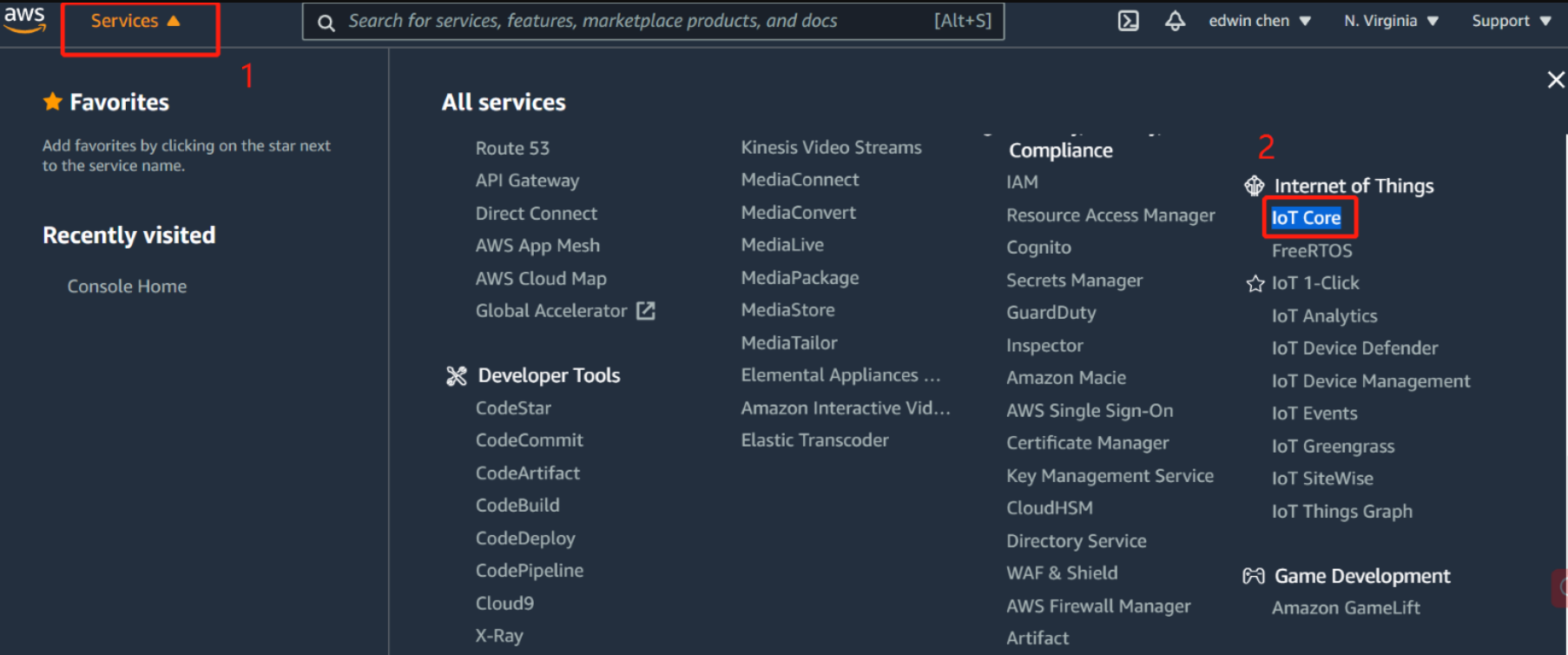The image size is (1568, 655).
Task: Open Resource Access Manager
Action: [1110, 215]
